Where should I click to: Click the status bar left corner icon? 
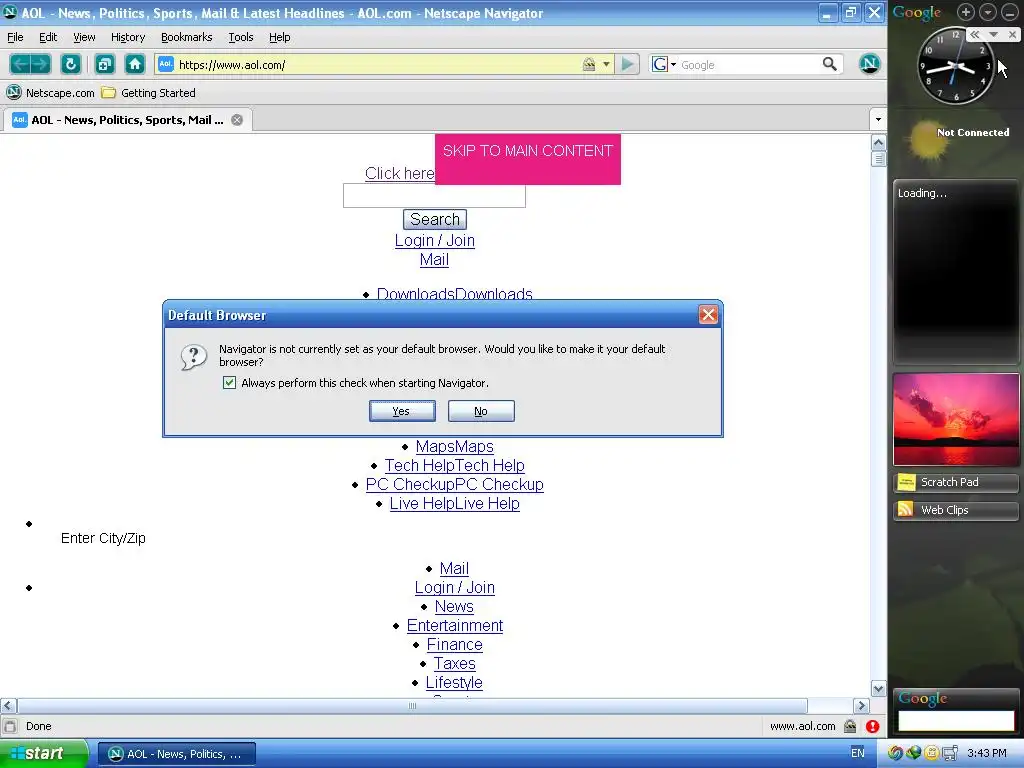(10, 726)
